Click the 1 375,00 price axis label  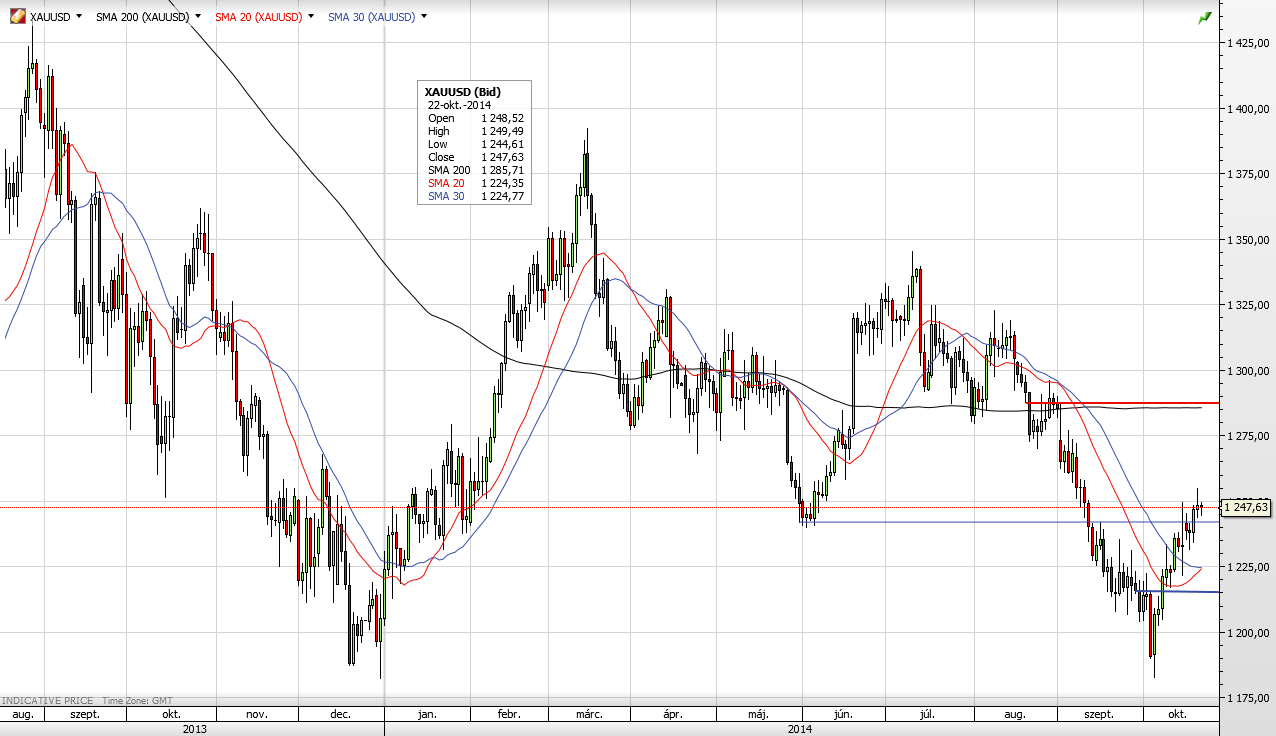1249,174
